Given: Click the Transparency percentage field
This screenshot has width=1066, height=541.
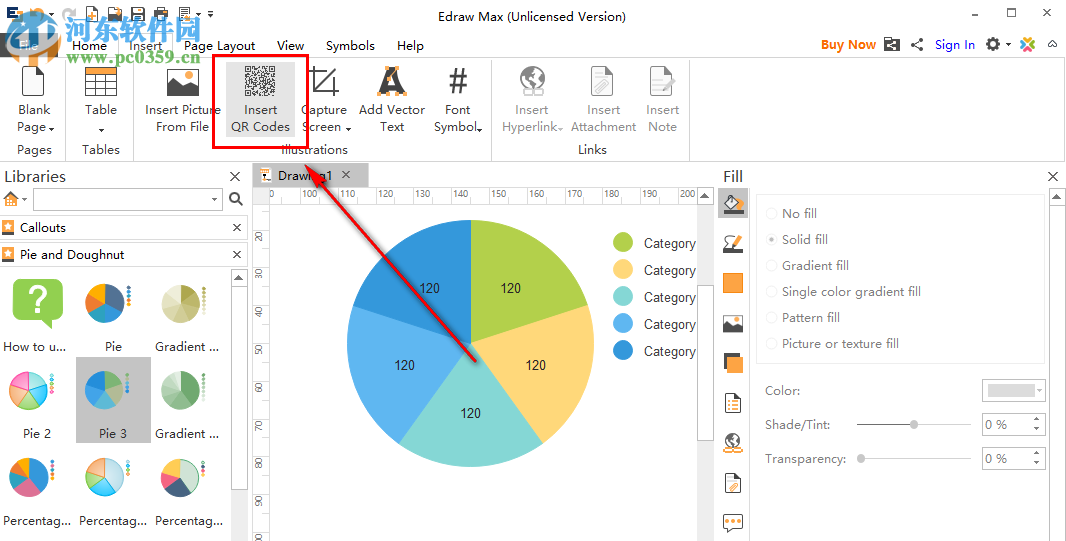Looking at the screenshot, I should (1006, 459).
